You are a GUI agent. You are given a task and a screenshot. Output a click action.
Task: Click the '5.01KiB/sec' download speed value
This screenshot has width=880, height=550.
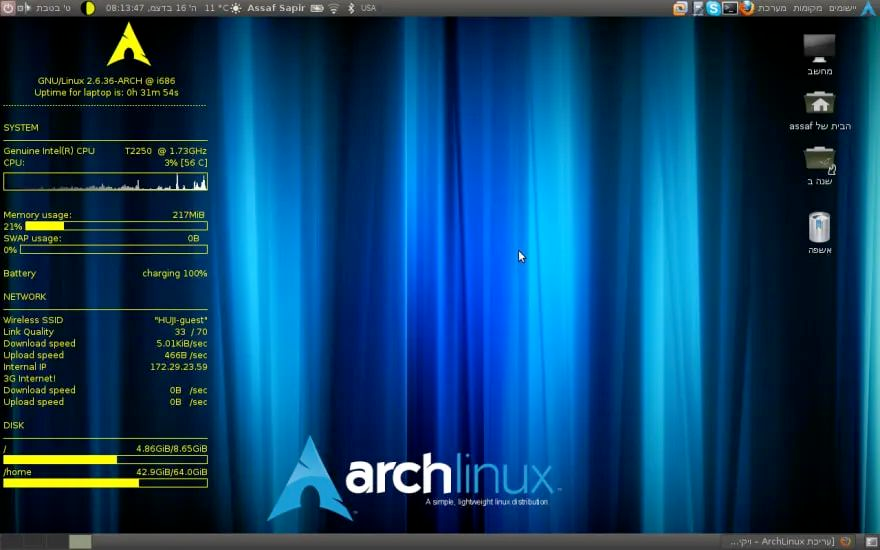click(x=182, y=343)
